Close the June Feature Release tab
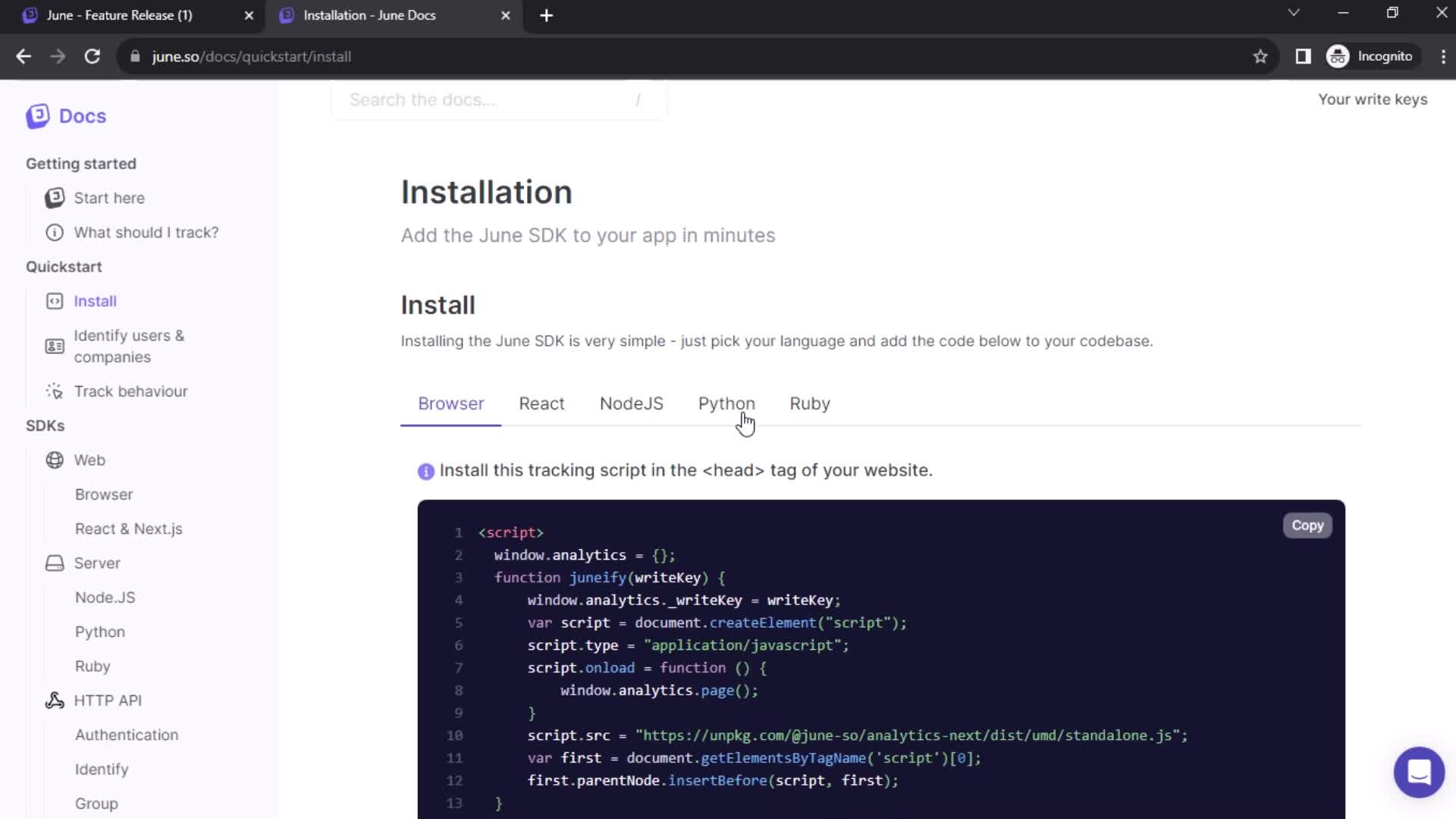 tap(249, 16)
